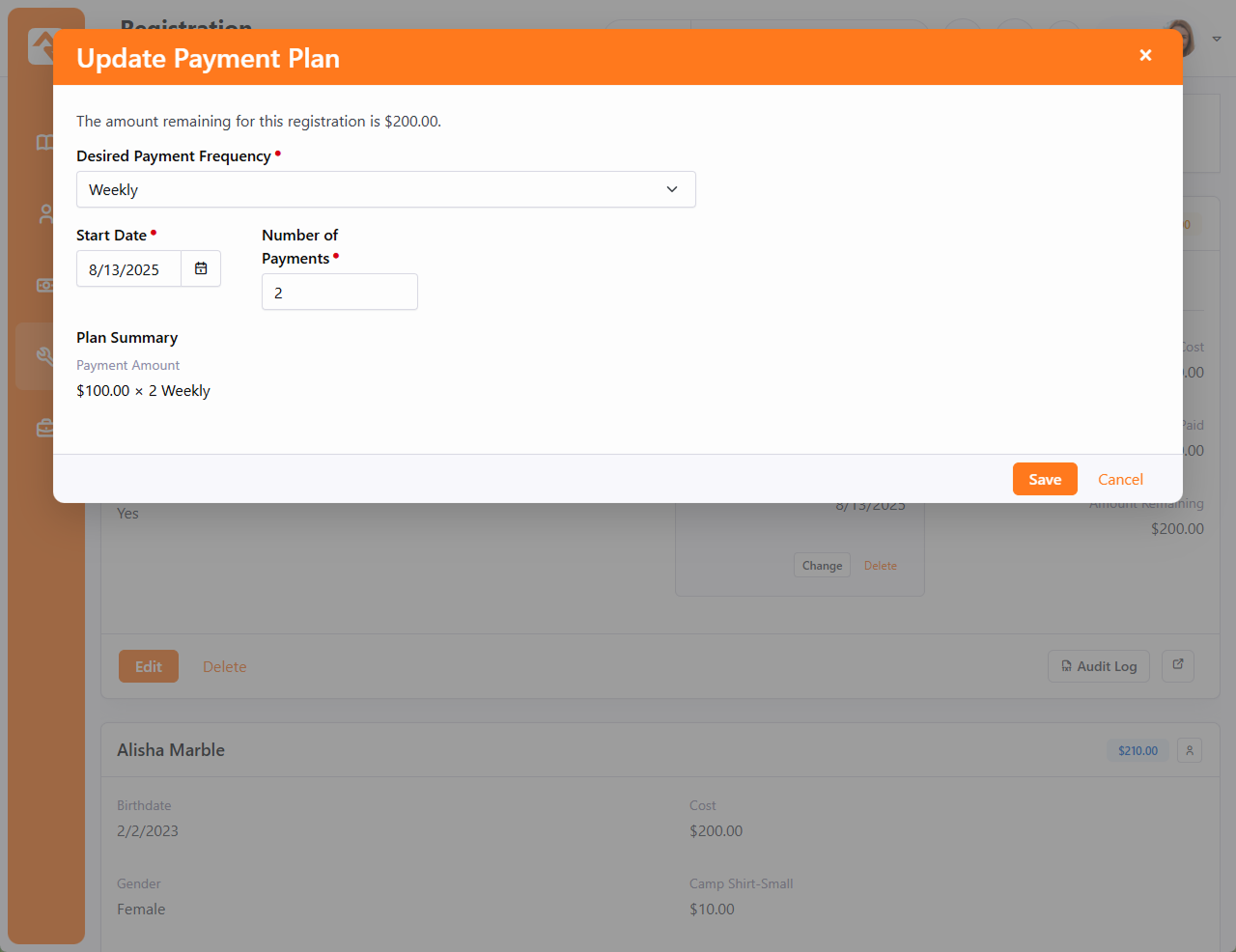1236x952 pixels.
Task: Click the $210.00 cost badge
Action: 1138,750
